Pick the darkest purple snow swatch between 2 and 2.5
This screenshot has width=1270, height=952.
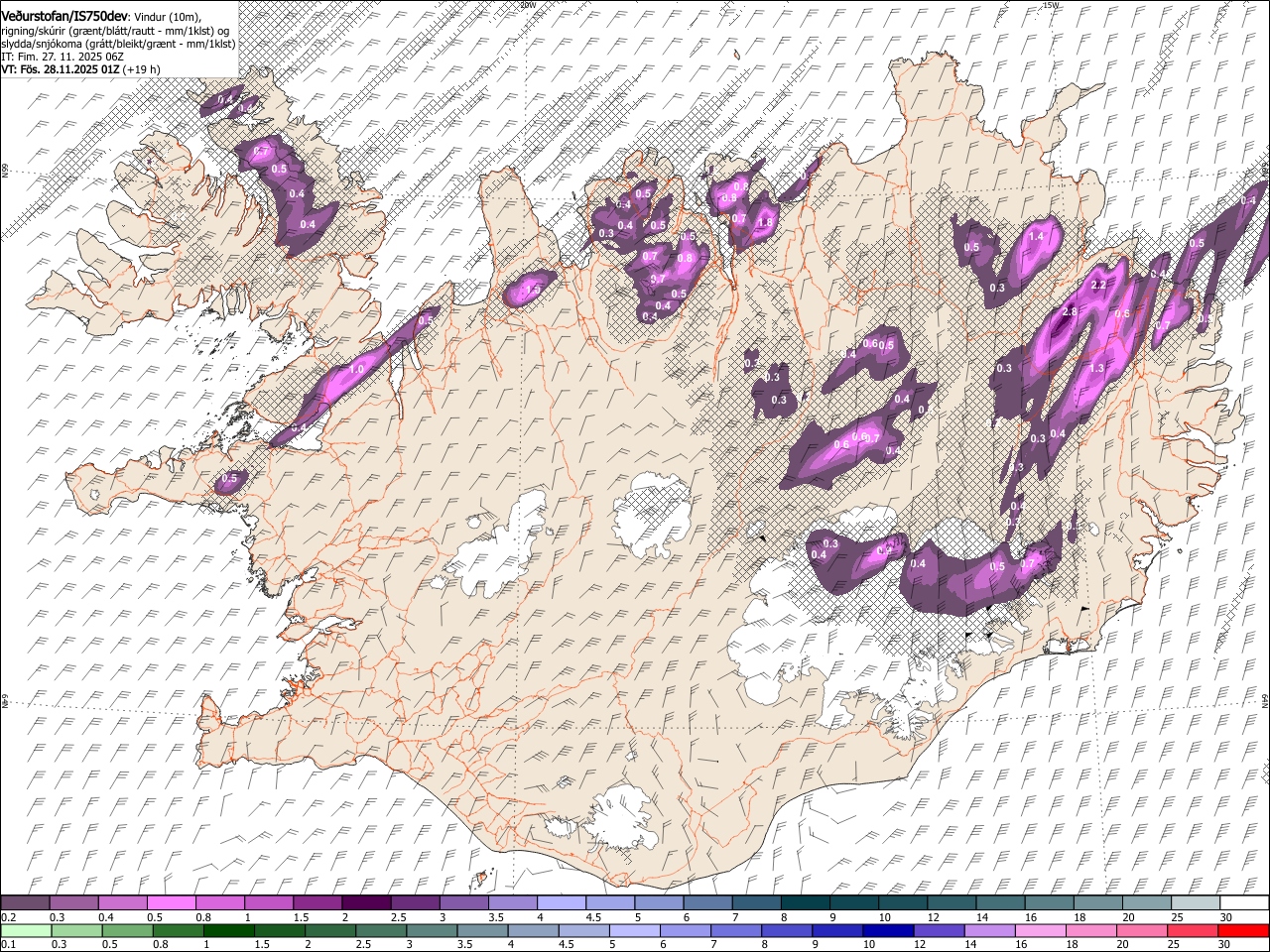pos(366,903)
